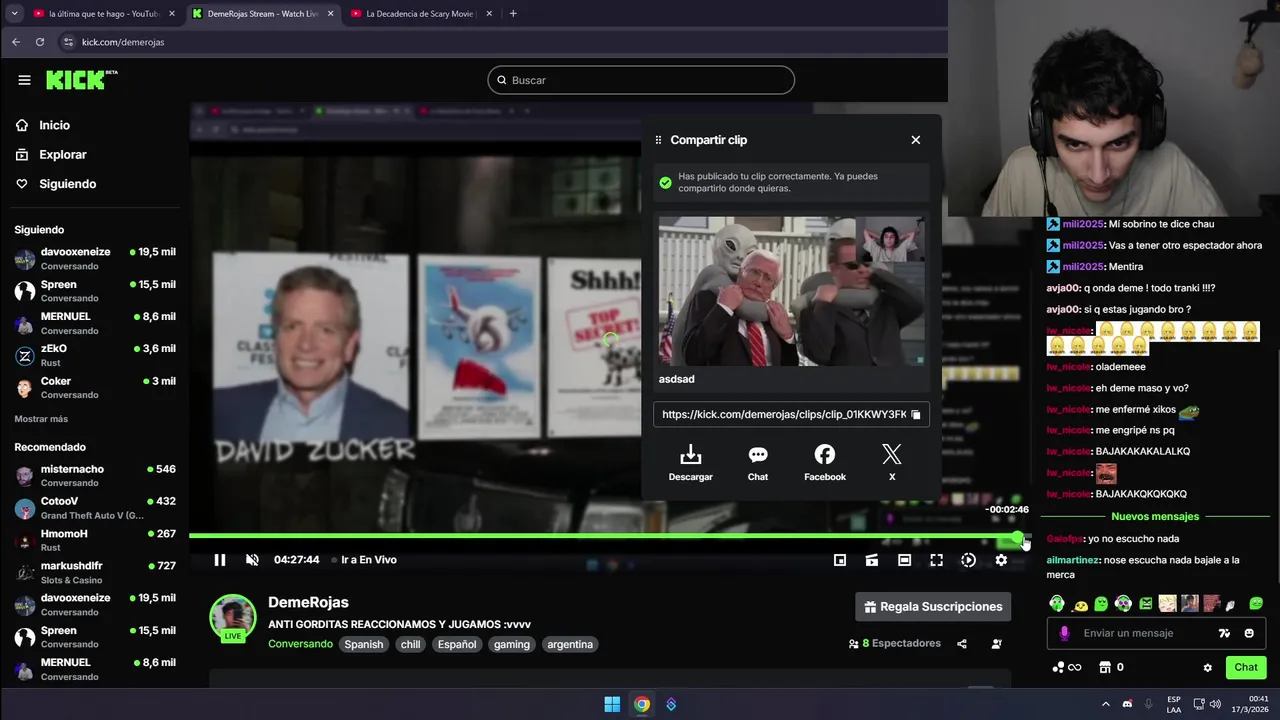Click the progress bar handle
Screen dimensions: 1280x720
click(x=1018, y=538)
